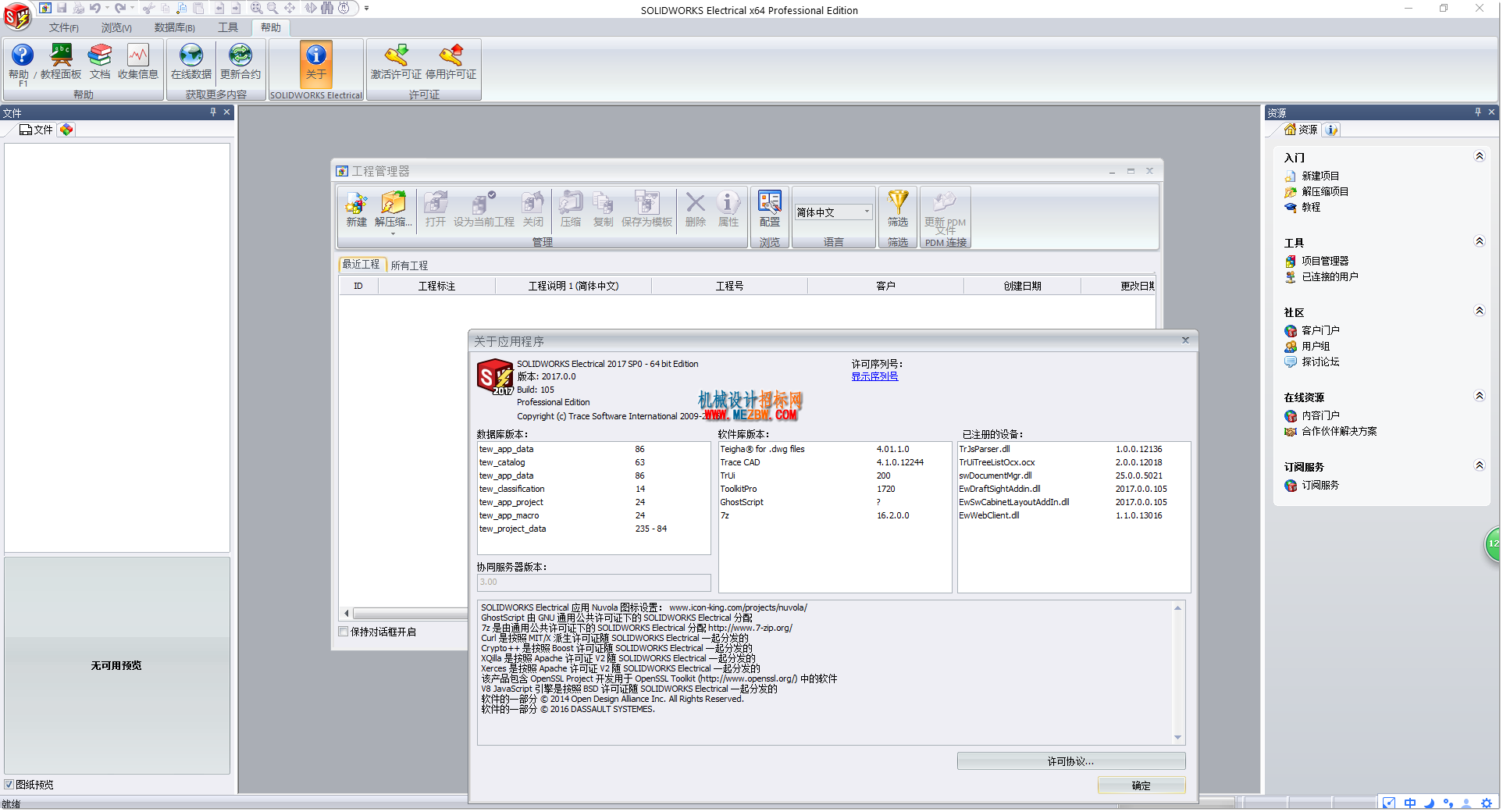This screenshot has height=812, width=1503.
Task: Click 复制 duplicate icon in 工程管理器
Action: point(604,209)
